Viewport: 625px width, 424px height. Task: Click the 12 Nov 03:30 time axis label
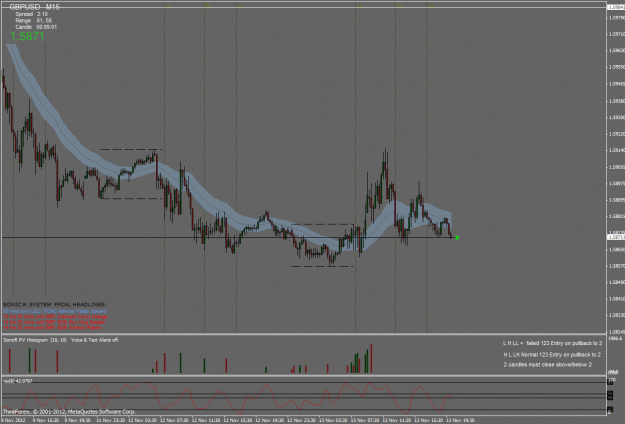coord(142,420)
